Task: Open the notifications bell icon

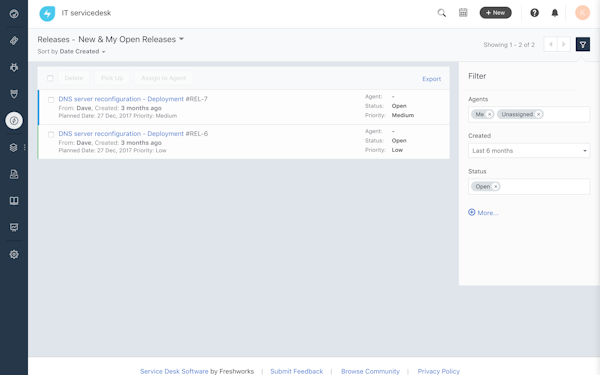Action: (x=554, y=13)
